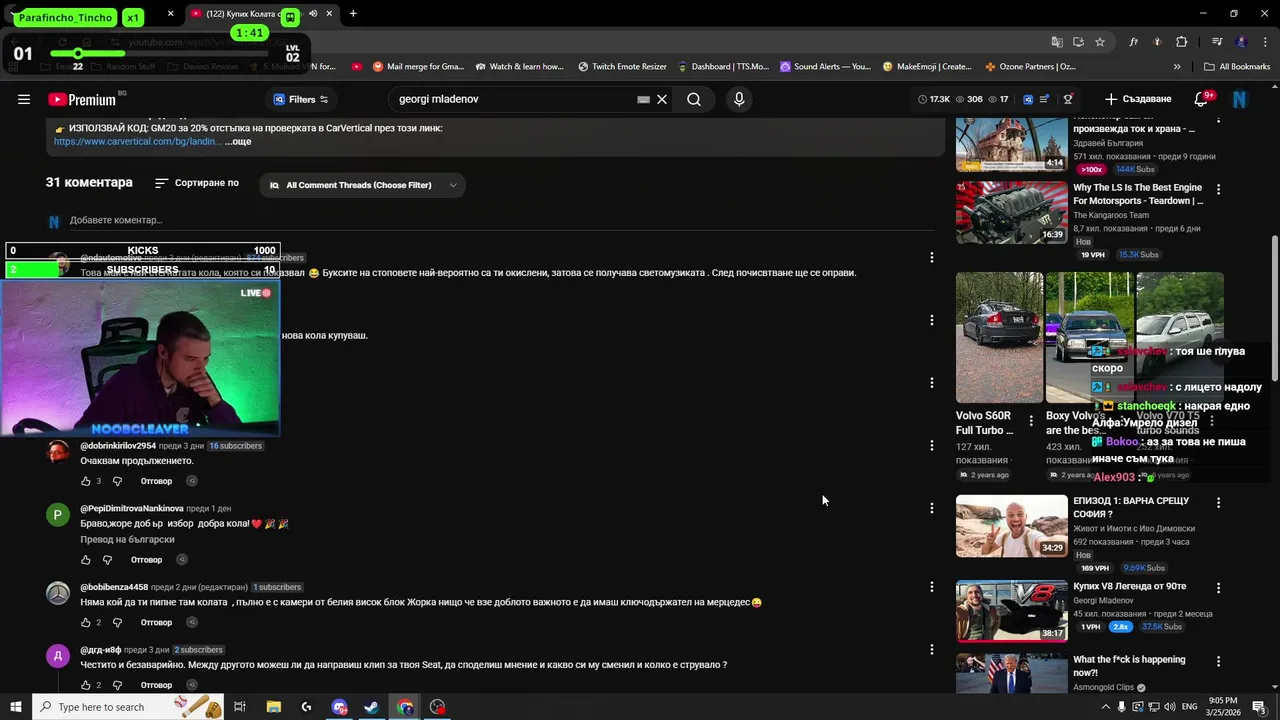The width and height of the screenshot is (1280, 720).
Task: Open the @PepiDimitrovaNankinova channel name
Action: point(132,508)
